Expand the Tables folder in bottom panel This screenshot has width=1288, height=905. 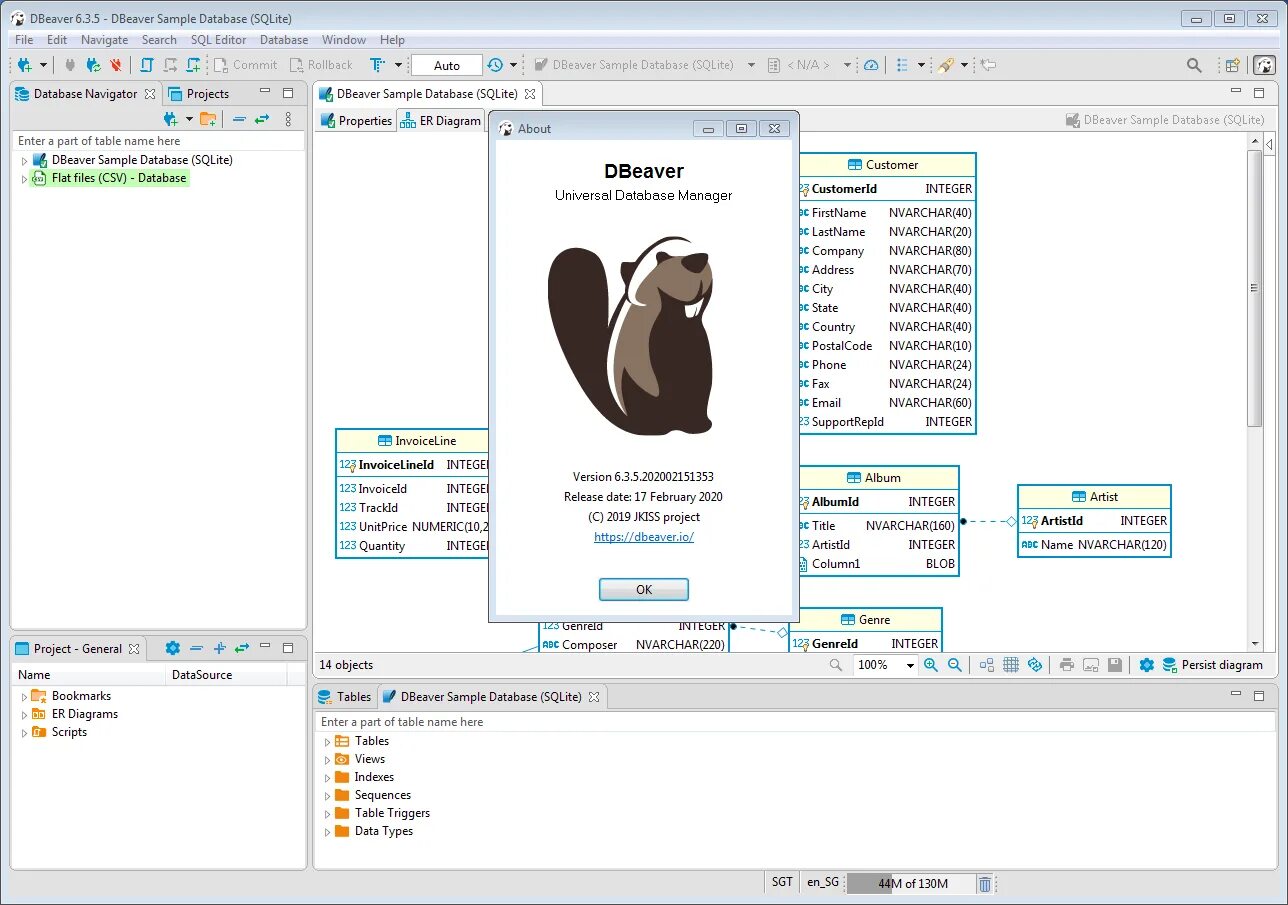327,742
